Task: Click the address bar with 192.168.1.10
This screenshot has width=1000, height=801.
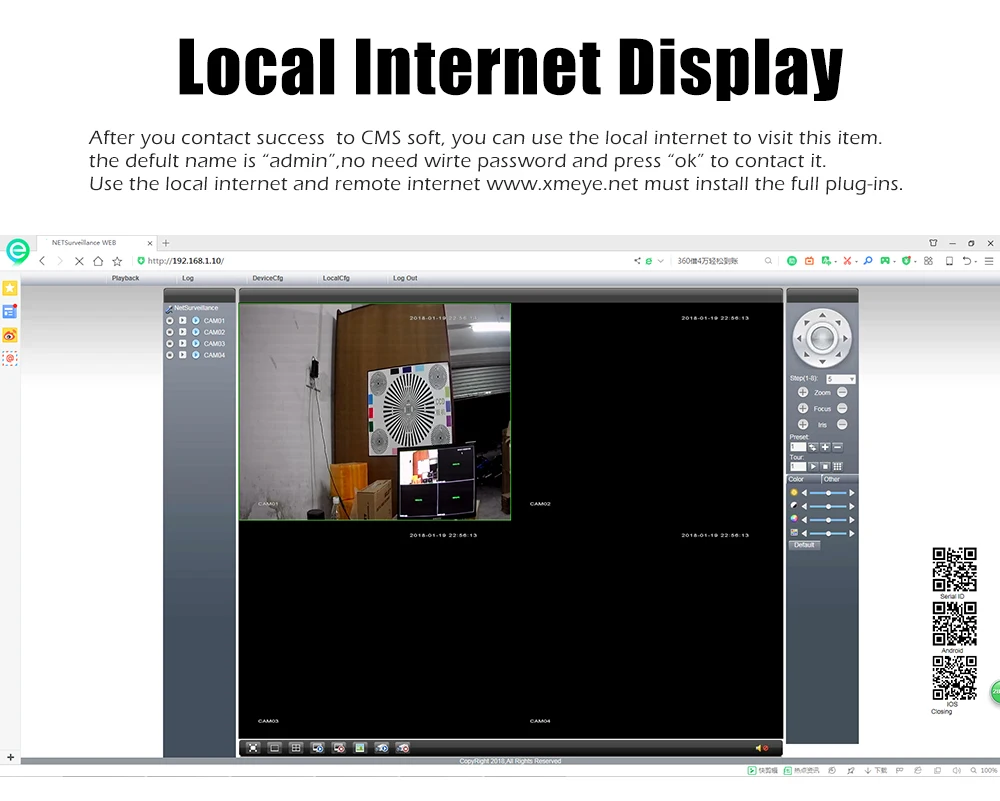Action: pyautogui.click(x=383, y=261)
